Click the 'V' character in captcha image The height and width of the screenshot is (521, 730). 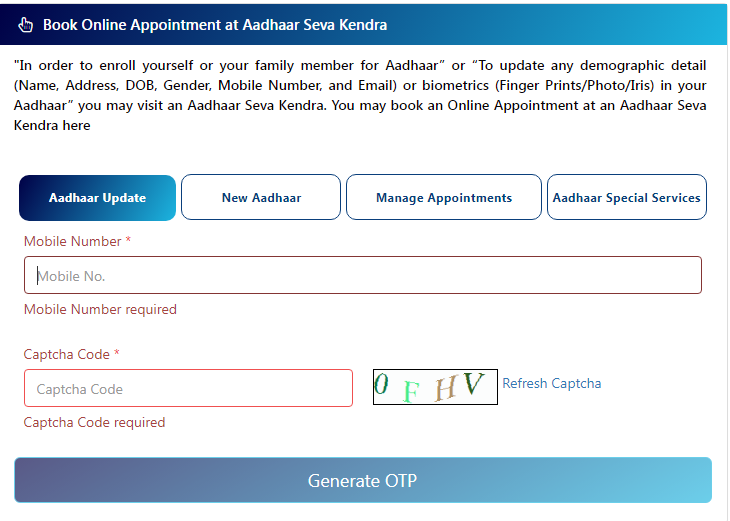pos(474,385)
